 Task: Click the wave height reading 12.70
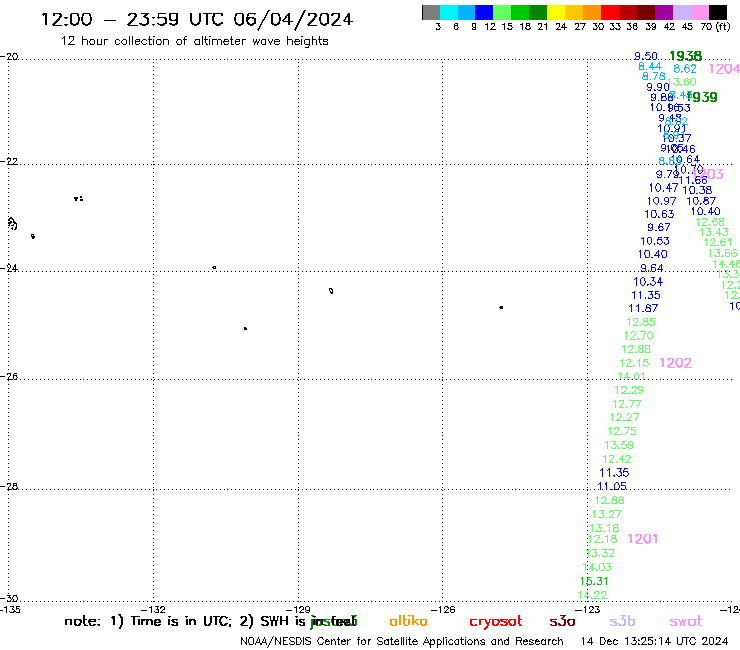638,336
